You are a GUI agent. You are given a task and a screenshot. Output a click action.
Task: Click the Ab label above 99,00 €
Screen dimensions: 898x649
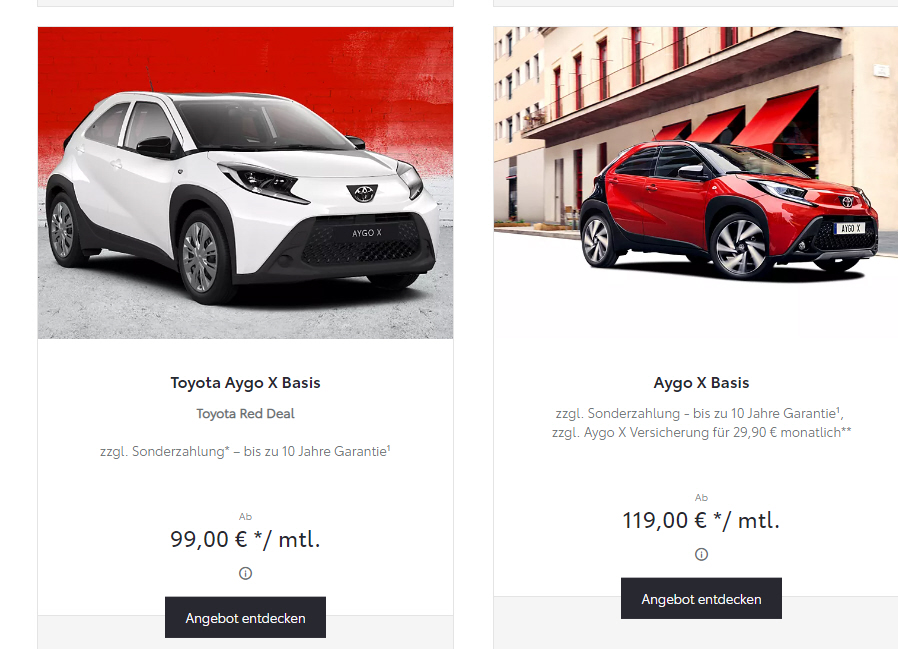pyautogui.click(x=245, y=517)
